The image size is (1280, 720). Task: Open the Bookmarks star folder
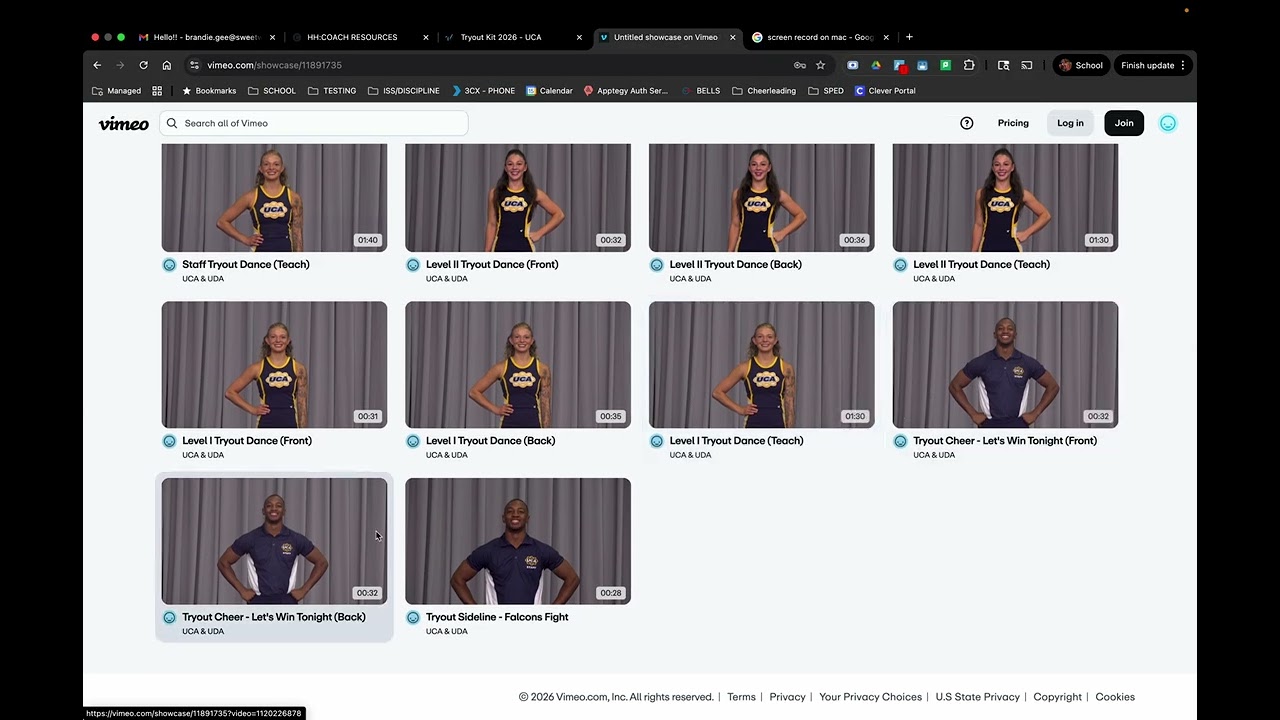coord(208,91)
